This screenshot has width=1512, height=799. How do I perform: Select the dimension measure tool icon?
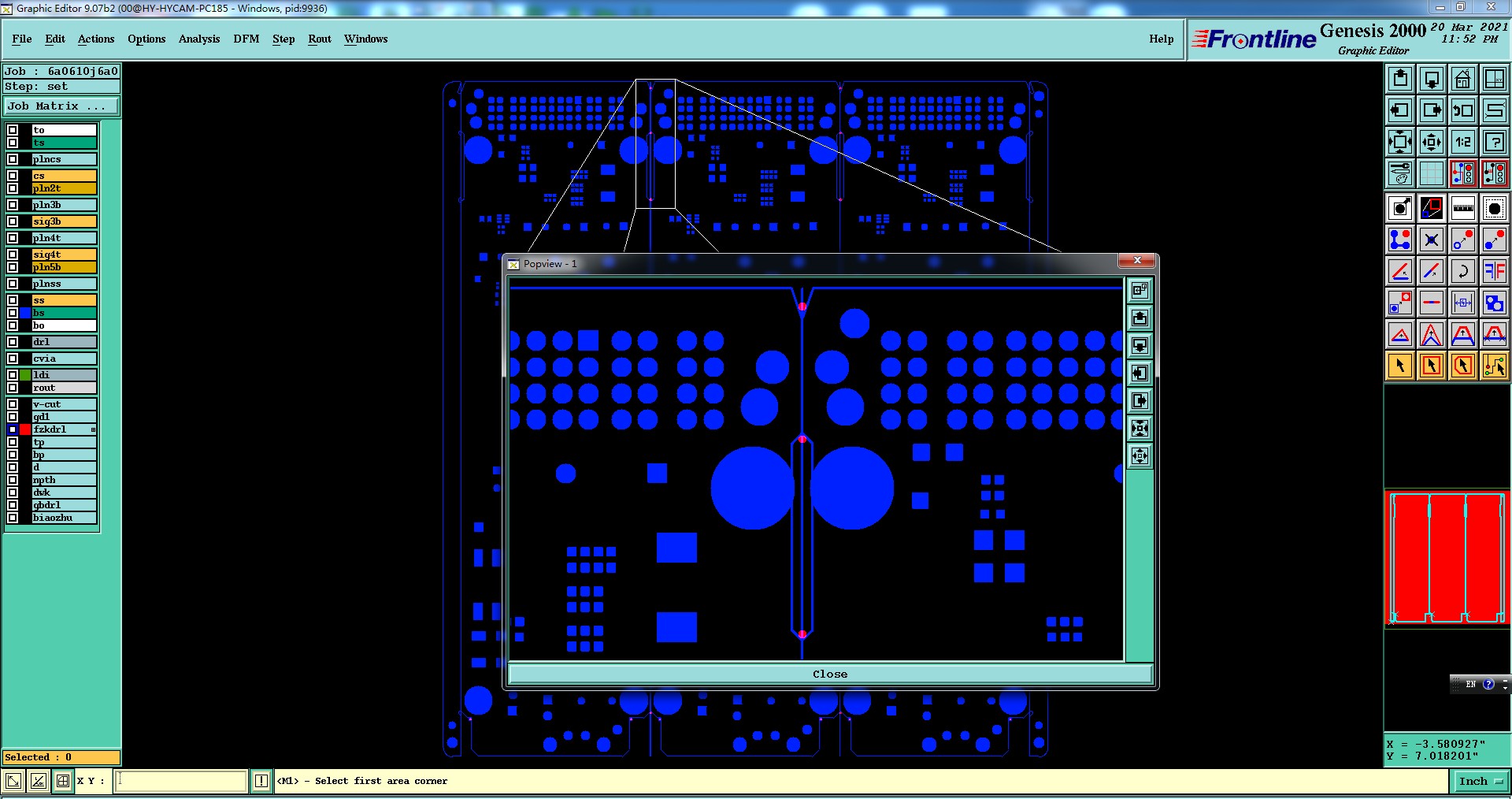1463,303
